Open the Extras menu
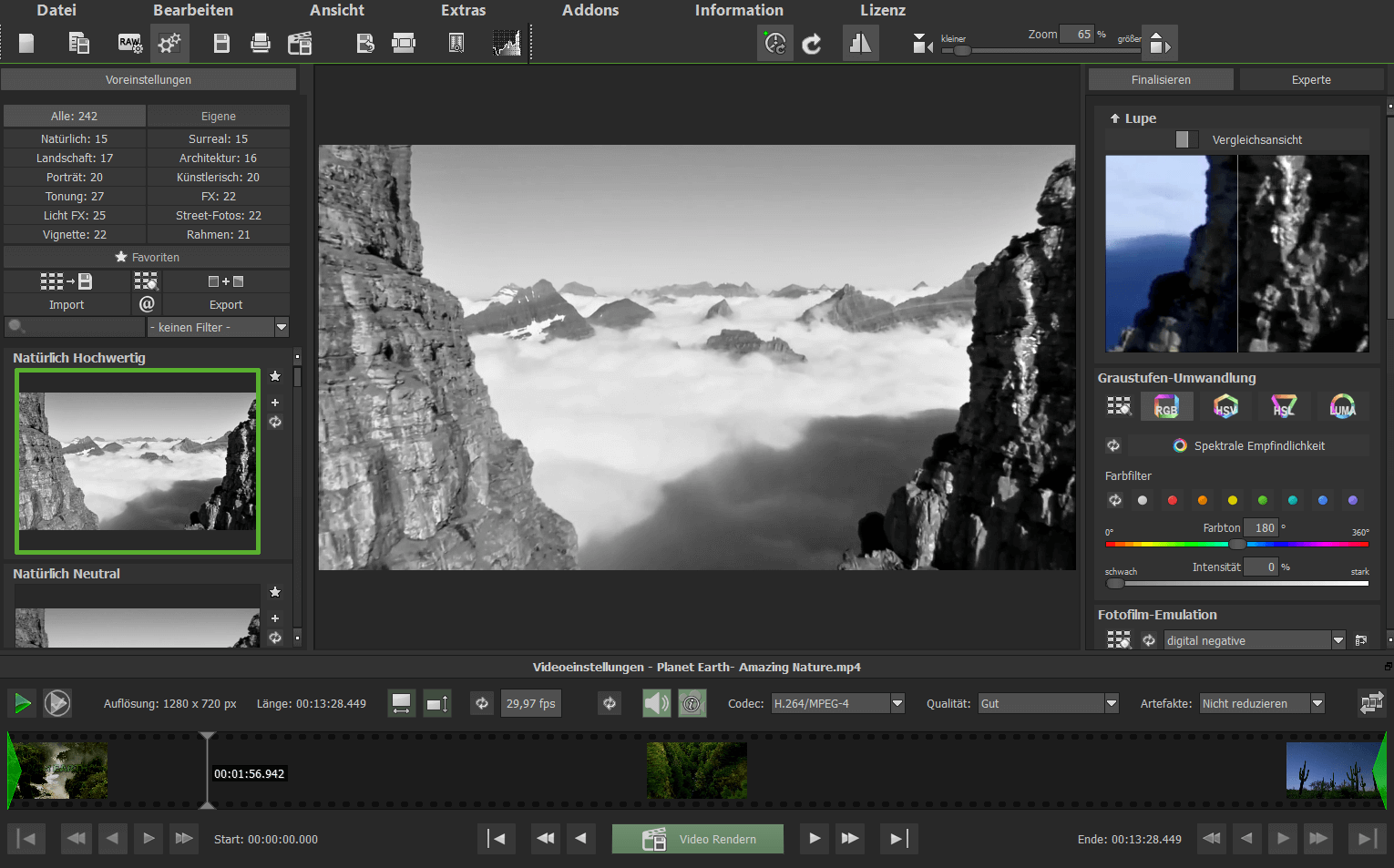Screen dimensions: 1394x868 pyautogui.click(x=464, y=10)
